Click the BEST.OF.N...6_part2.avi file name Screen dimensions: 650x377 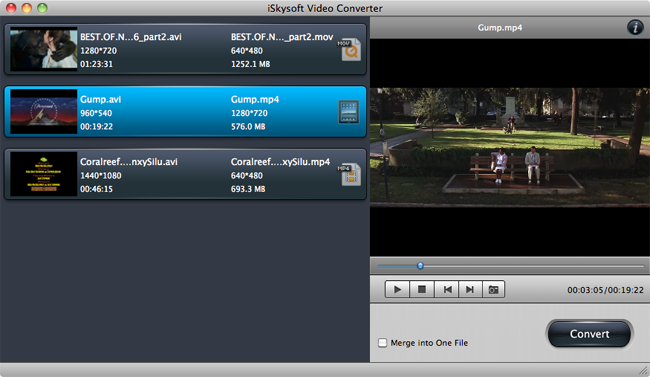(x=131, y=37)
